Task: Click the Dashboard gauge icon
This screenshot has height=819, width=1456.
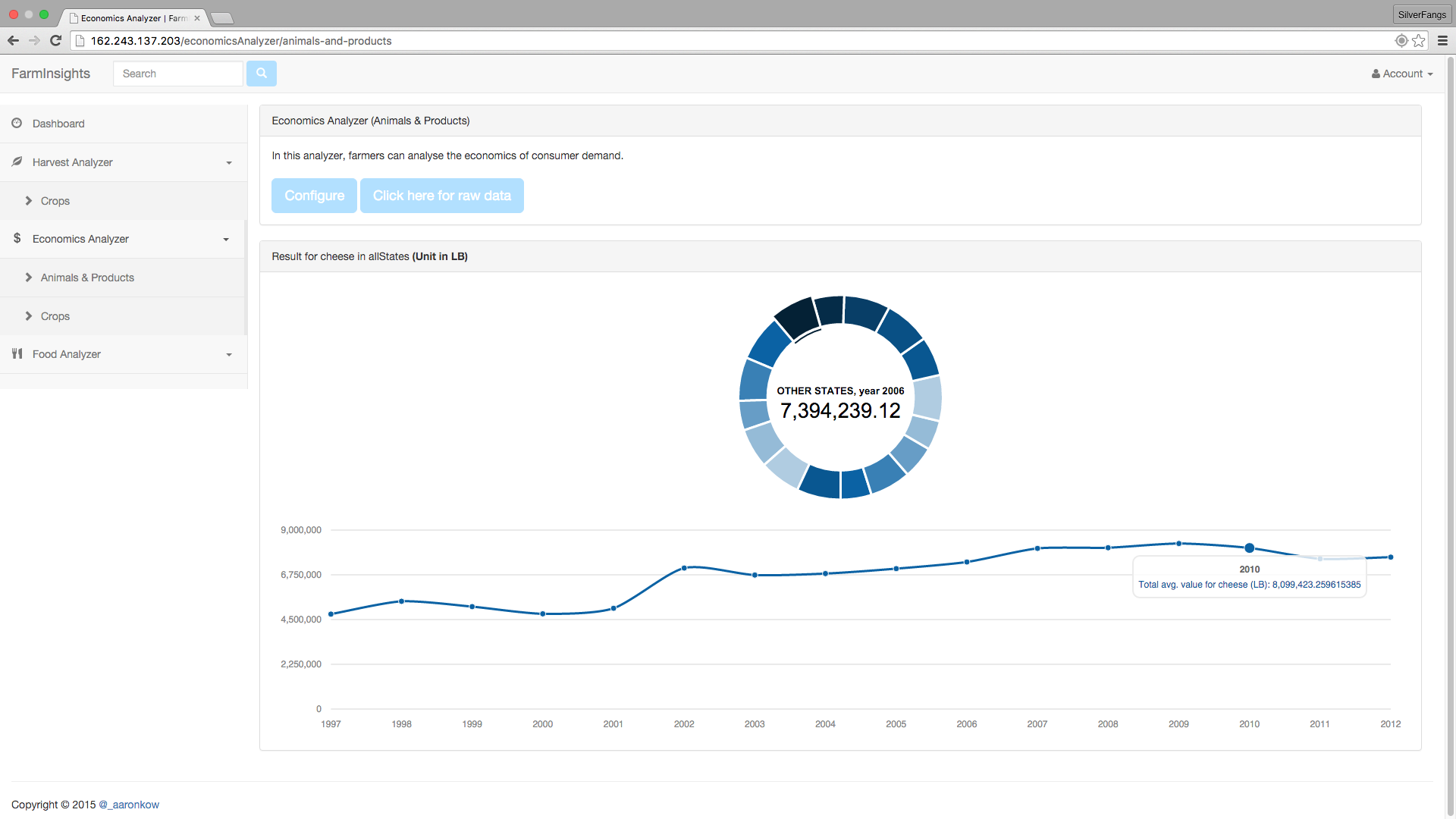Action: coord(17,123)
